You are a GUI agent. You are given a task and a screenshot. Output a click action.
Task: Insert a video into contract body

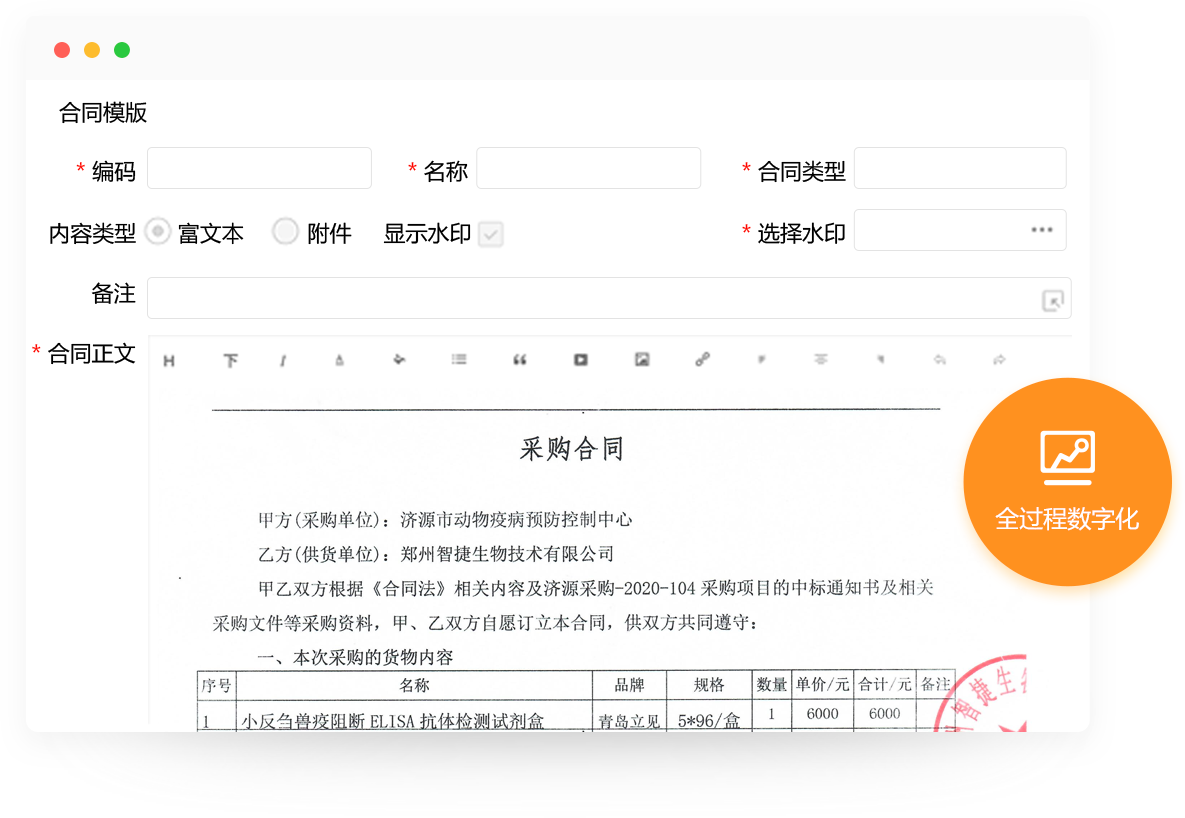[x=581, y=360]
